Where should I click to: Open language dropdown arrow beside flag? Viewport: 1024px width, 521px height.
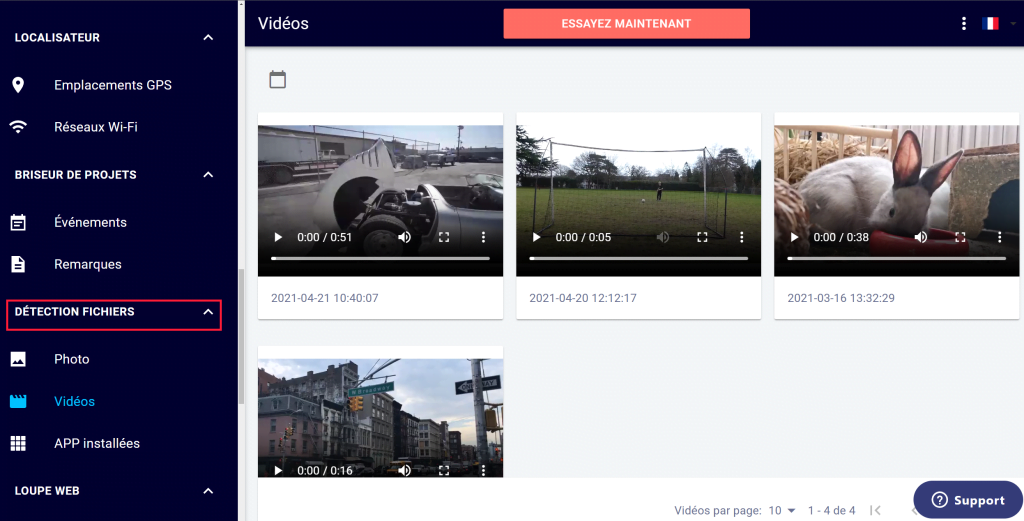click(1013, 24)
